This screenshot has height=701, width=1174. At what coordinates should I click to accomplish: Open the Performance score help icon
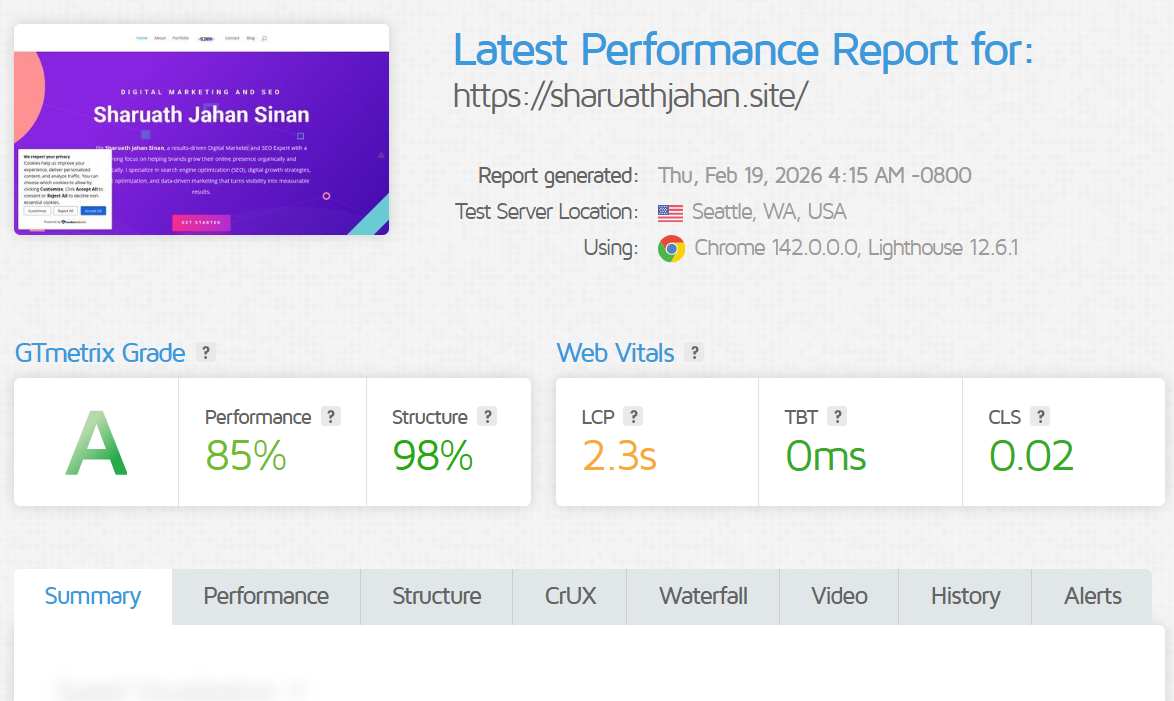pos(331,417)
